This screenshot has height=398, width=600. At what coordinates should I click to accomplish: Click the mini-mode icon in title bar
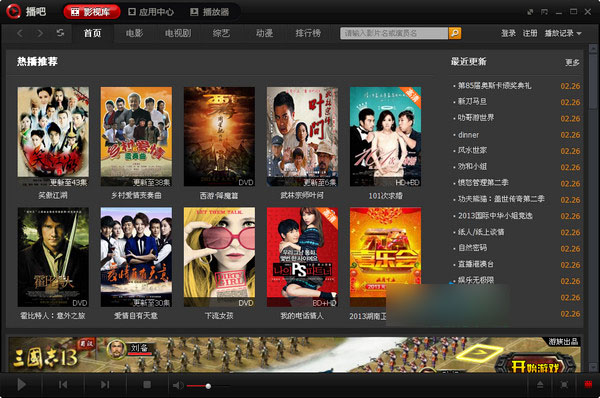click(x=544, y=12)
